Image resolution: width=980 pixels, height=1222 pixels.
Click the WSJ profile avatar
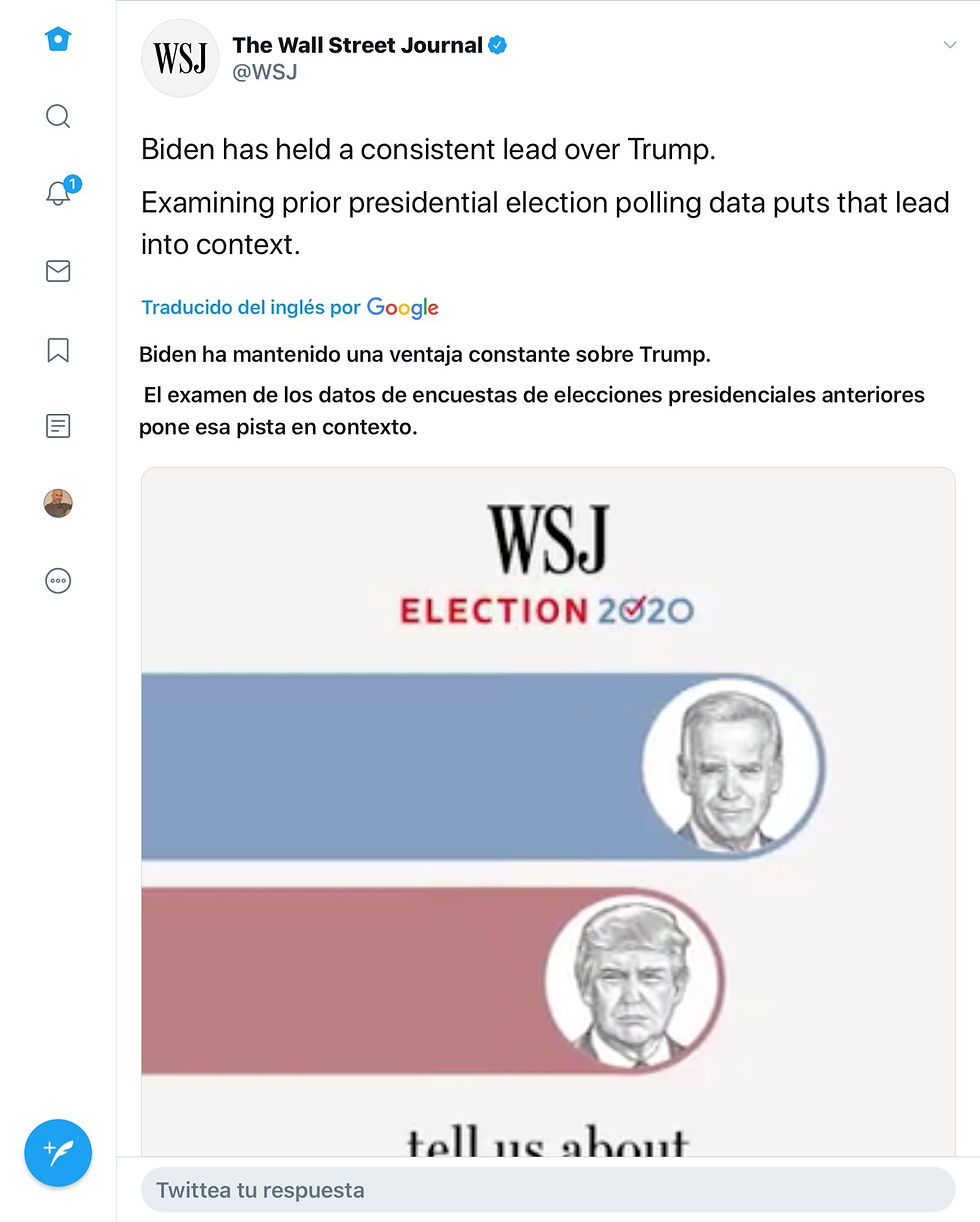click(180, 58)
